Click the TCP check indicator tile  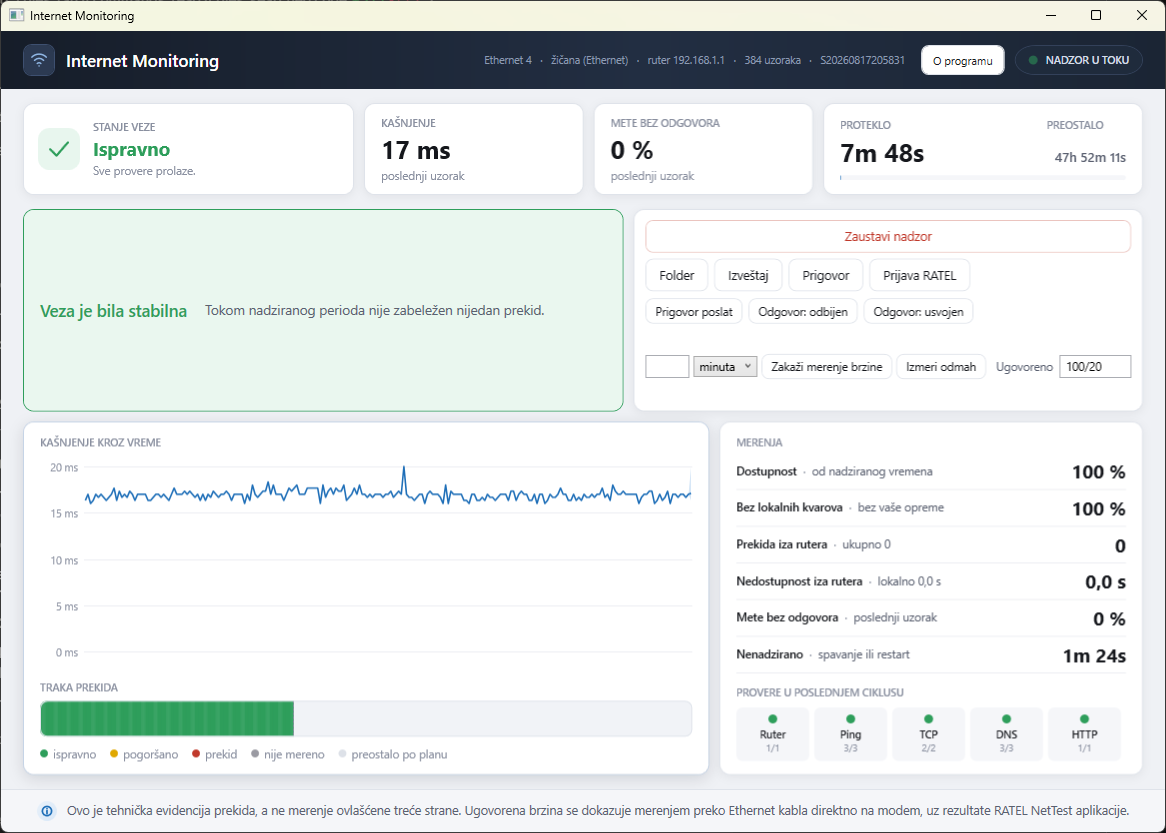tap(928, 733)
